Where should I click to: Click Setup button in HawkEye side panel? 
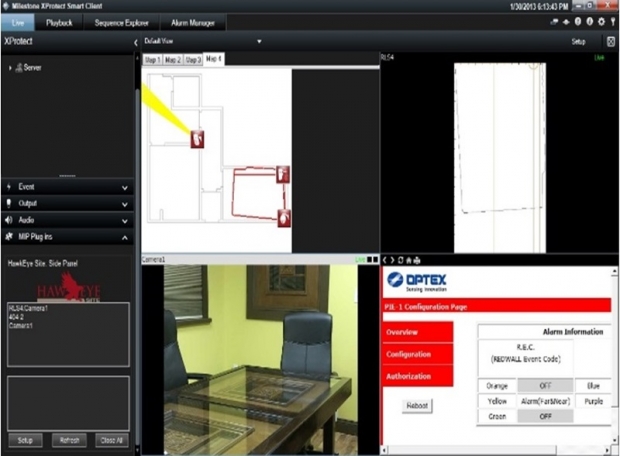(25, 440)
